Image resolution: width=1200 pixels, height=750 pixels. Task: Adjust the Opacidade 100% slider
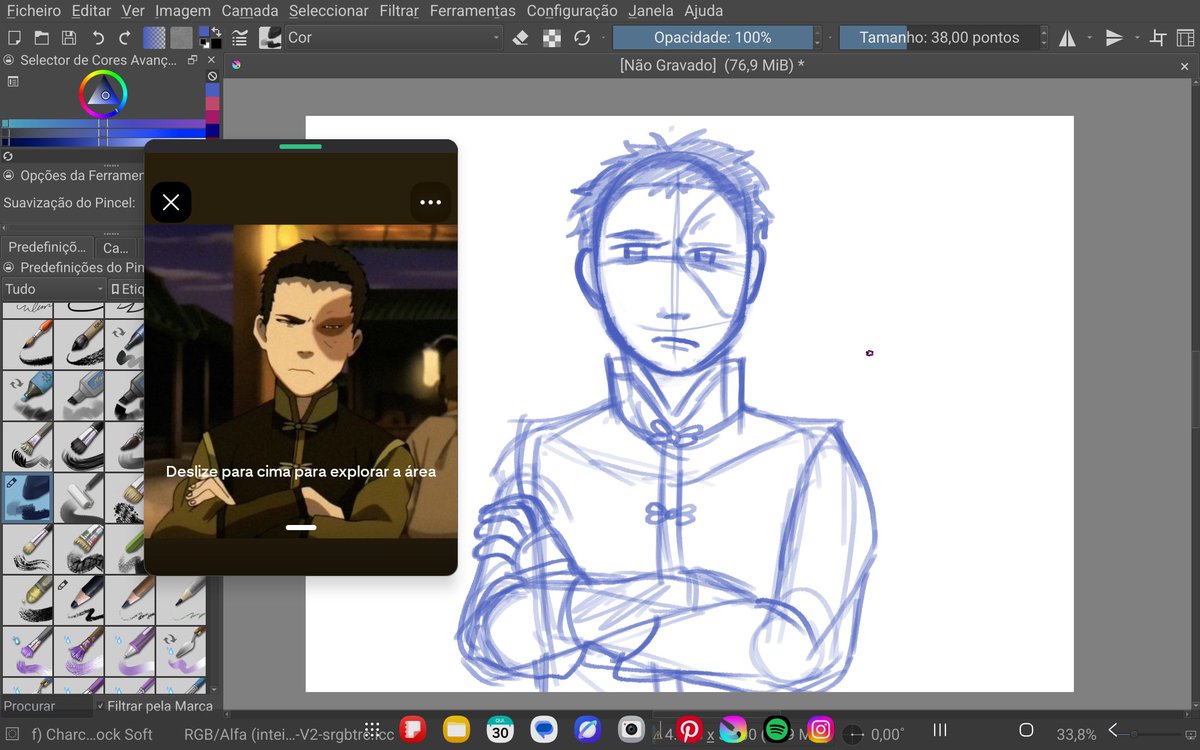(713, 38)
